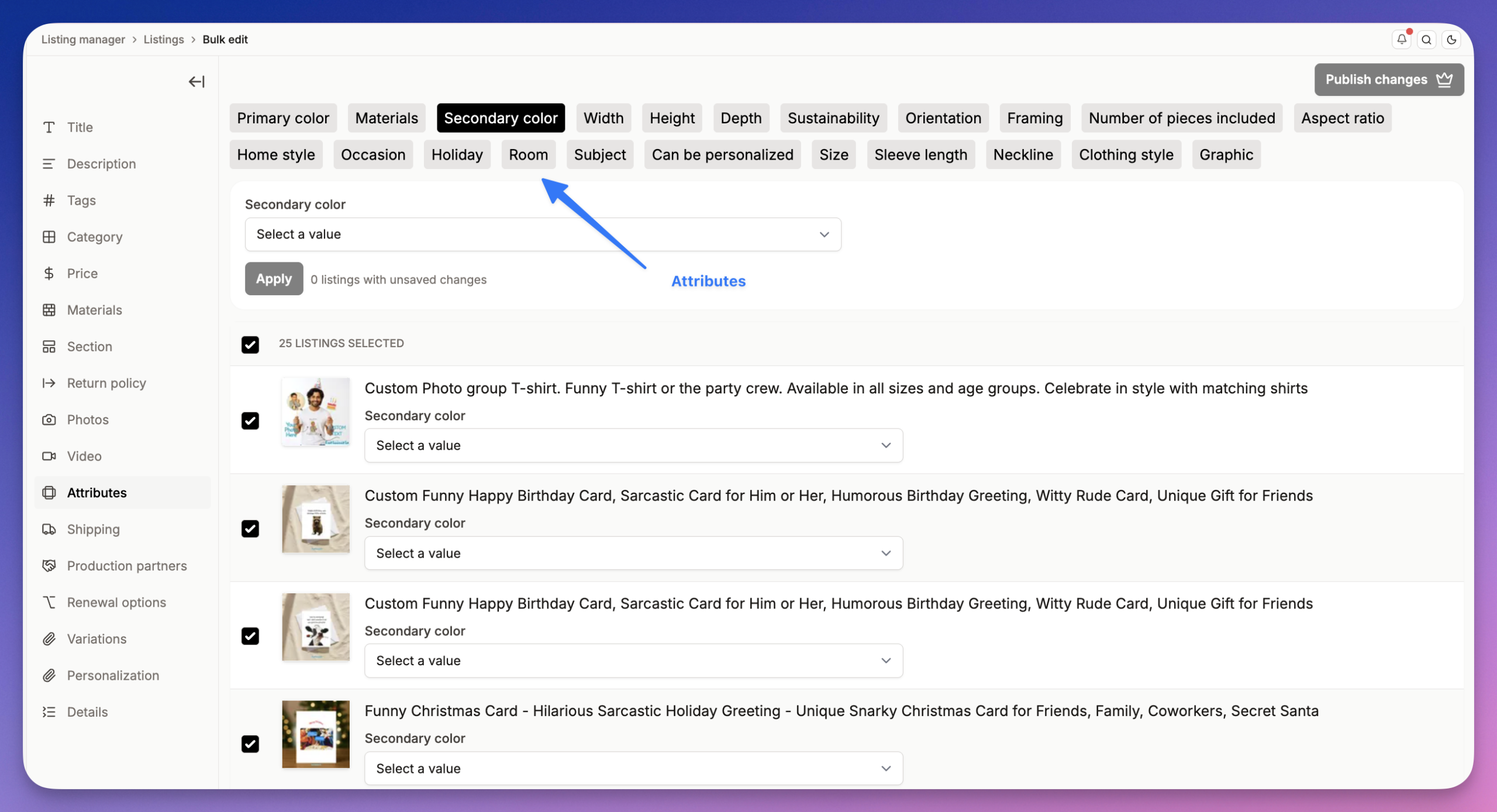Click the Price dollar icon
The width and height of the screenshot is (1497, 812).
(x=49, y=274)
